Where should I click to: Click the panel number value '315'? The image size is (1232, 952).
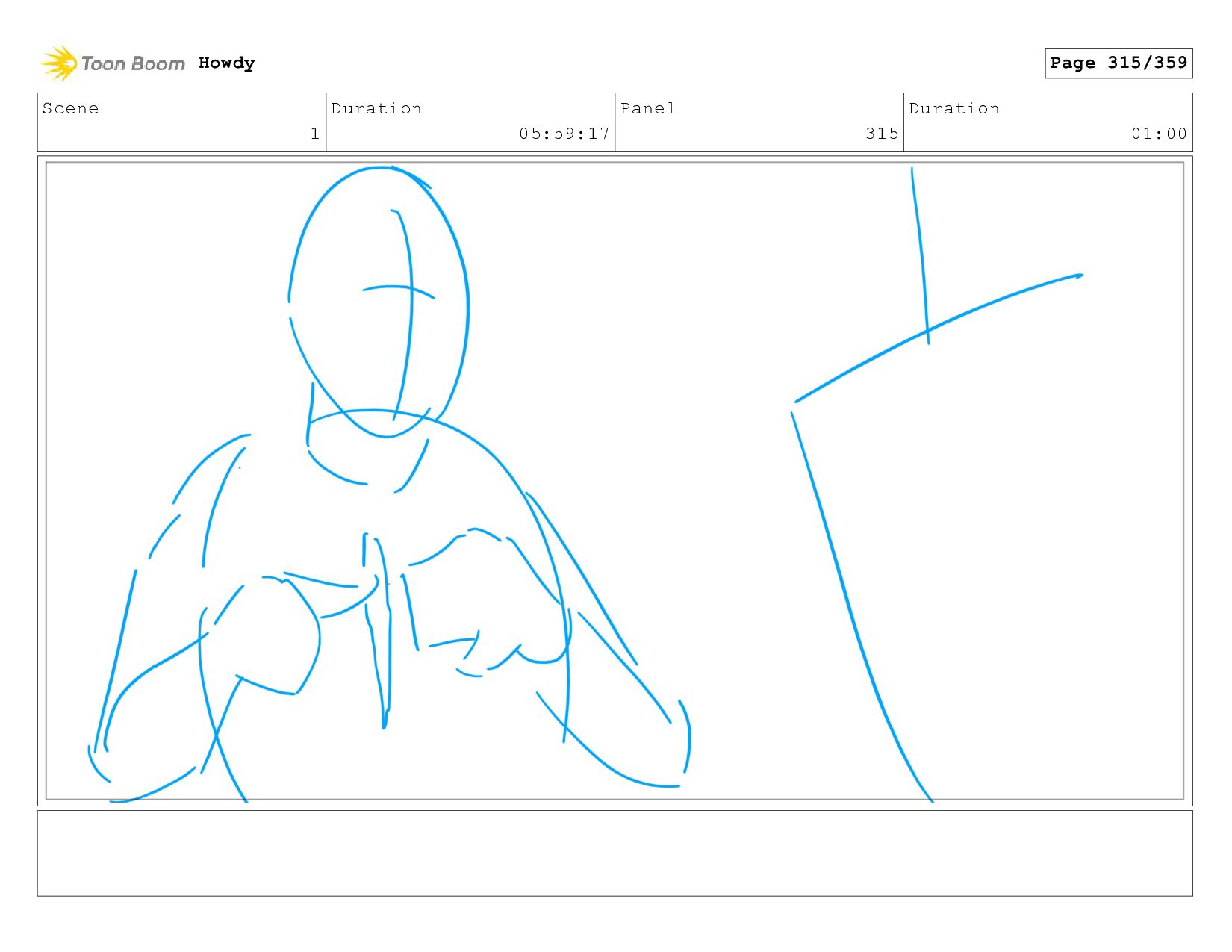(882, 134)
